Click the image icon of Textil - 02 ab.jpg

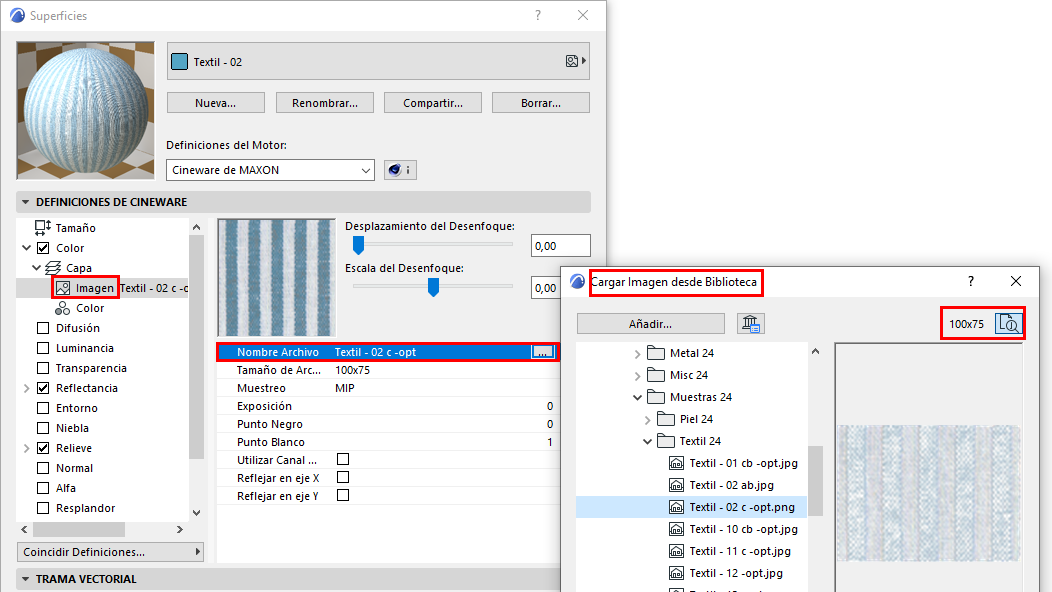click(x=676, y=485)
